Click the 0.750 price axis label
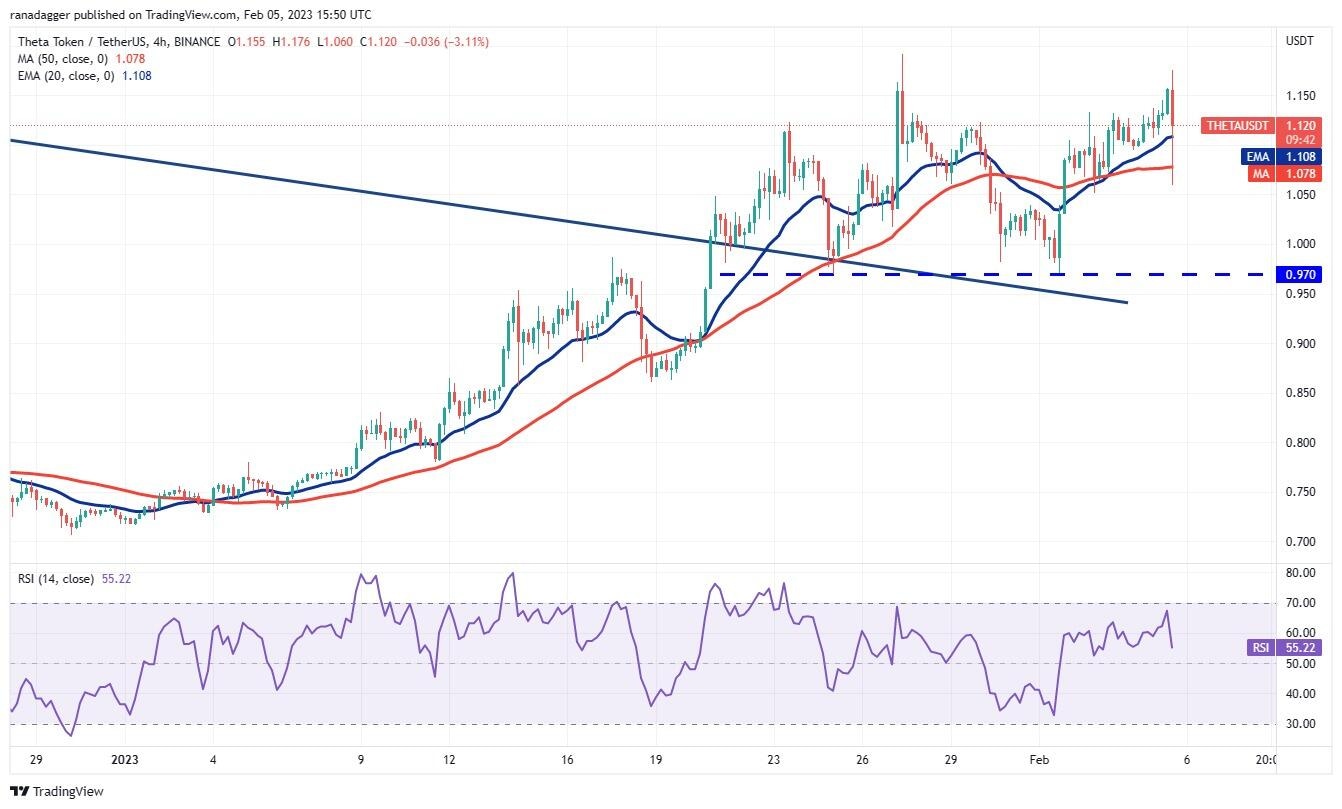This screenshot has height=809, width=1342. pos(1300,492)
